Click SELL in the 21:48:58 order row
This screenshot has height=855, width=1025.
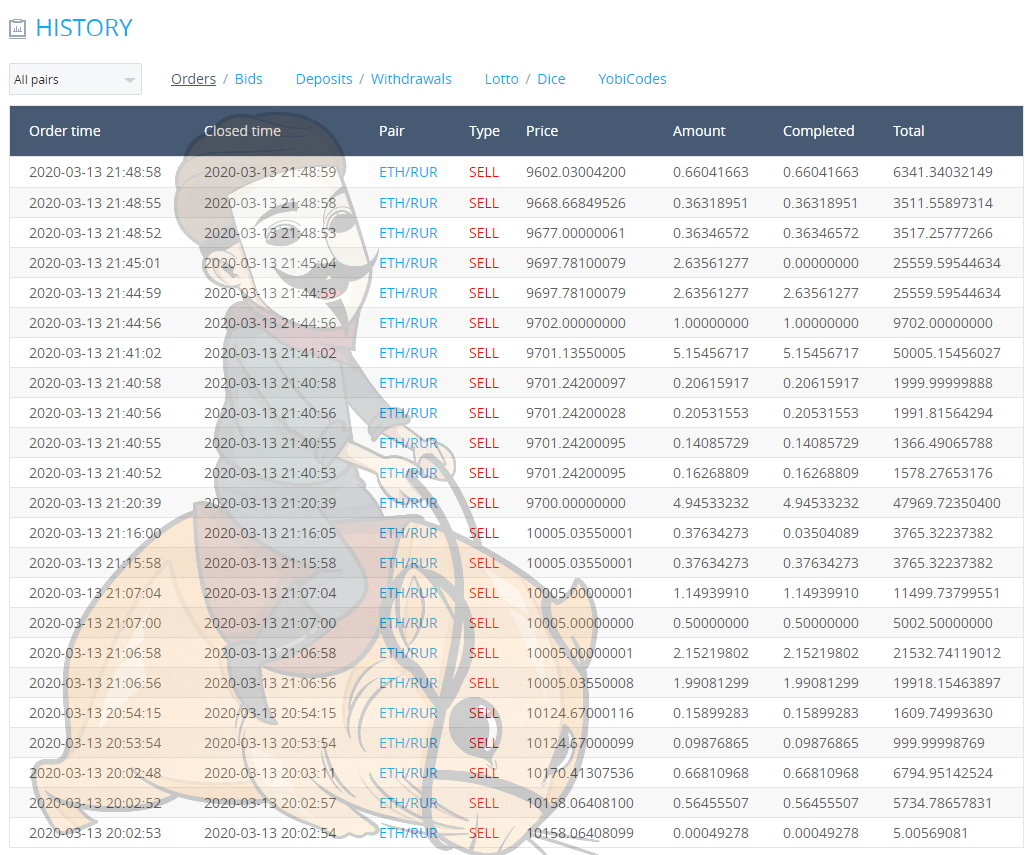pos(484,172)
